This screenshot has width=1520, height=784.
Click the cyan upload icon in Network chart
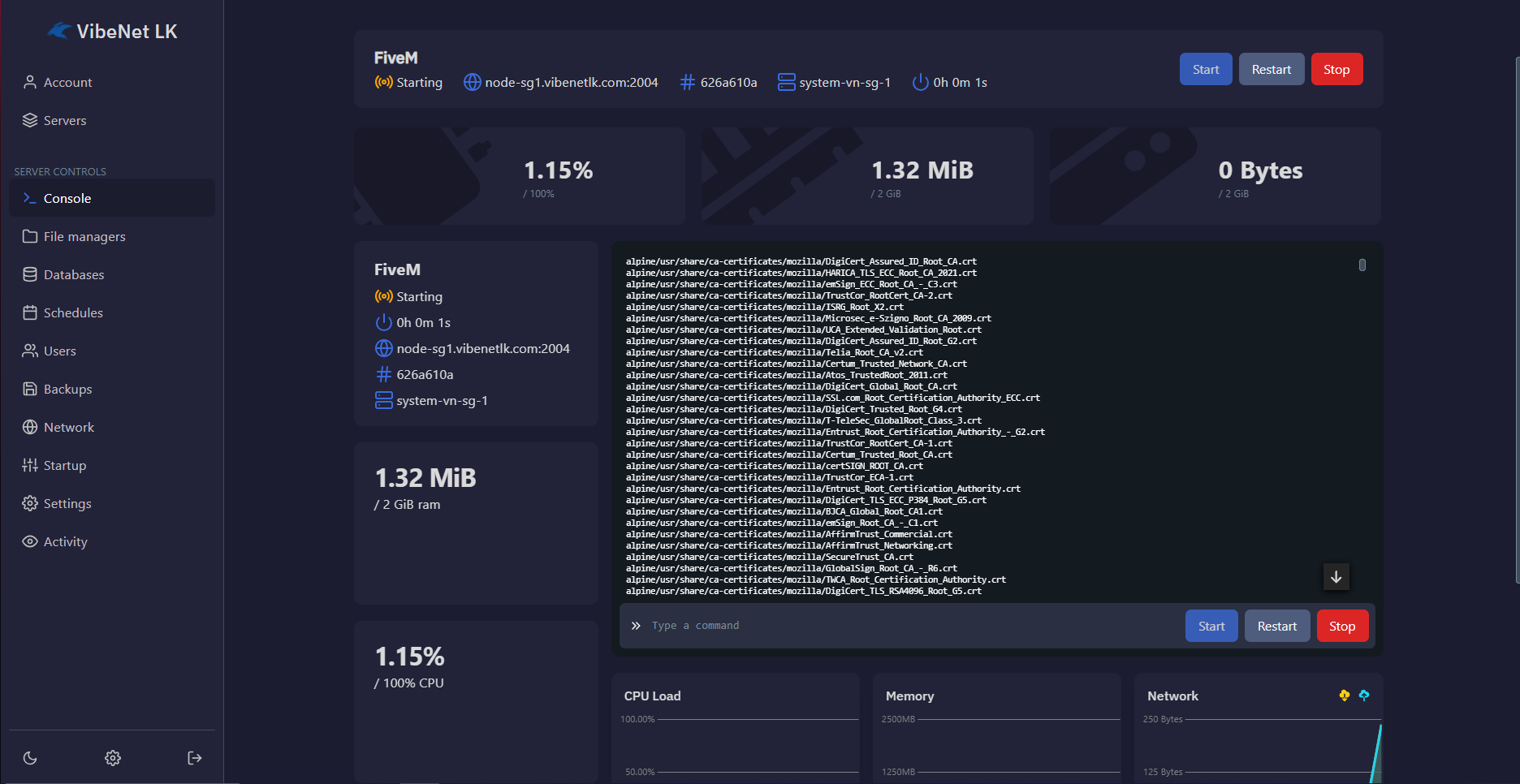pos(1363,696)
